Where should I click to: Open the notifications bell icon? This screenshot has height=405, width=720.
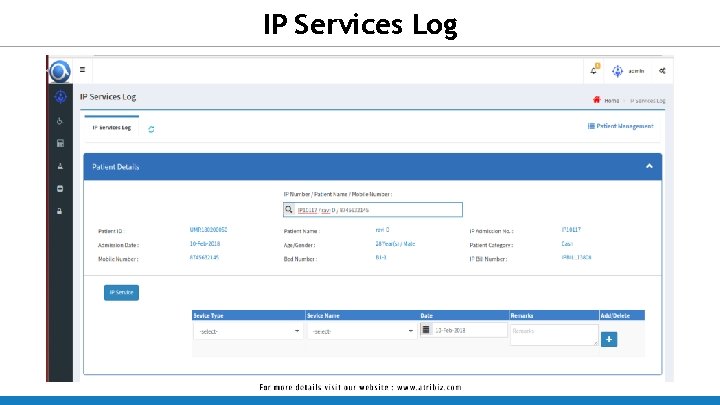(x=594, y=70)
